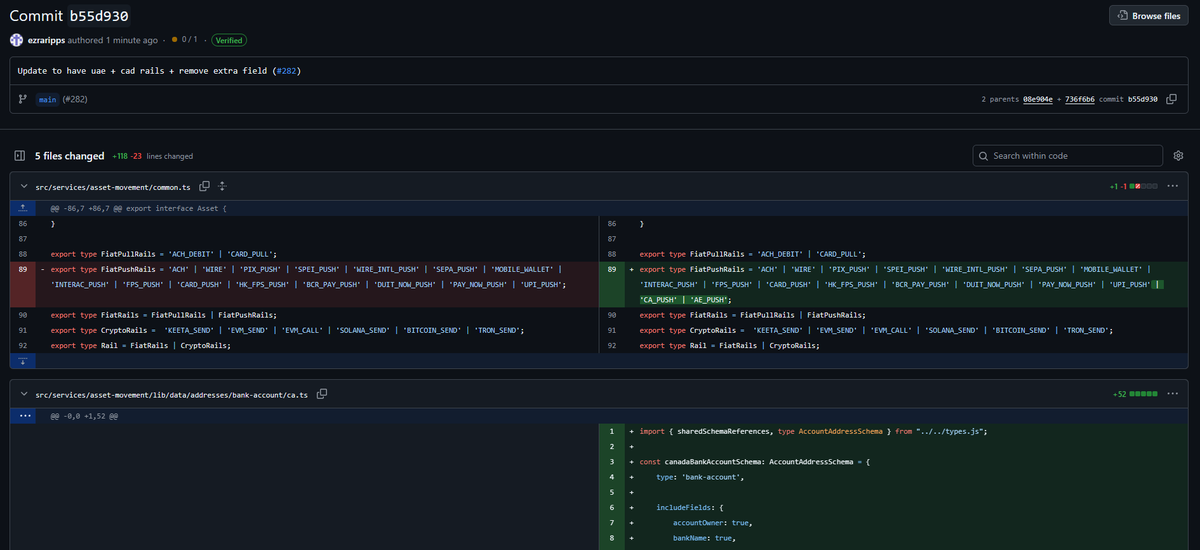
Task: Click magnifier icon in code search box
Action: [985, 156]
